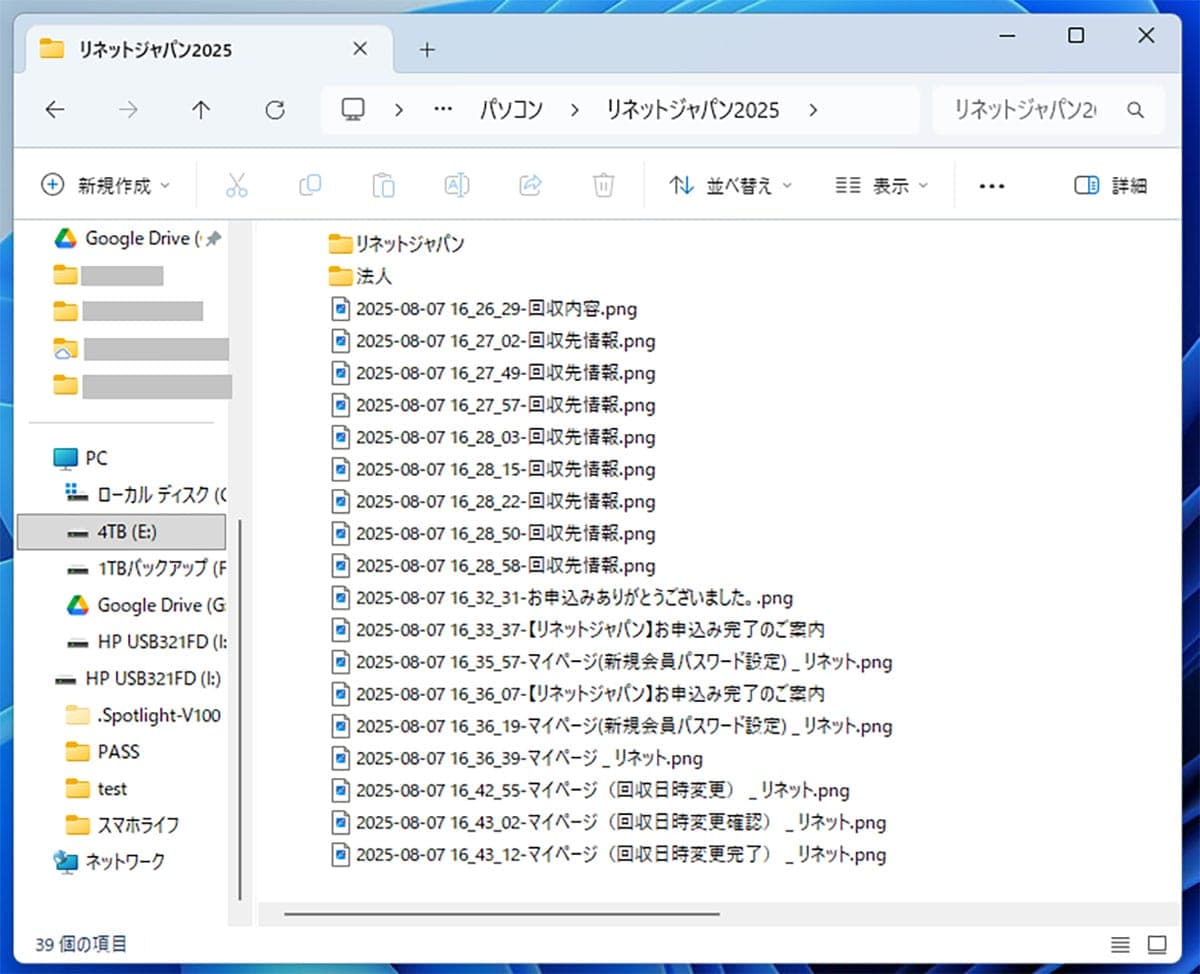Select ローカル ディスク drive
Screen dimensions: 1200x974
tap(145, 494)
